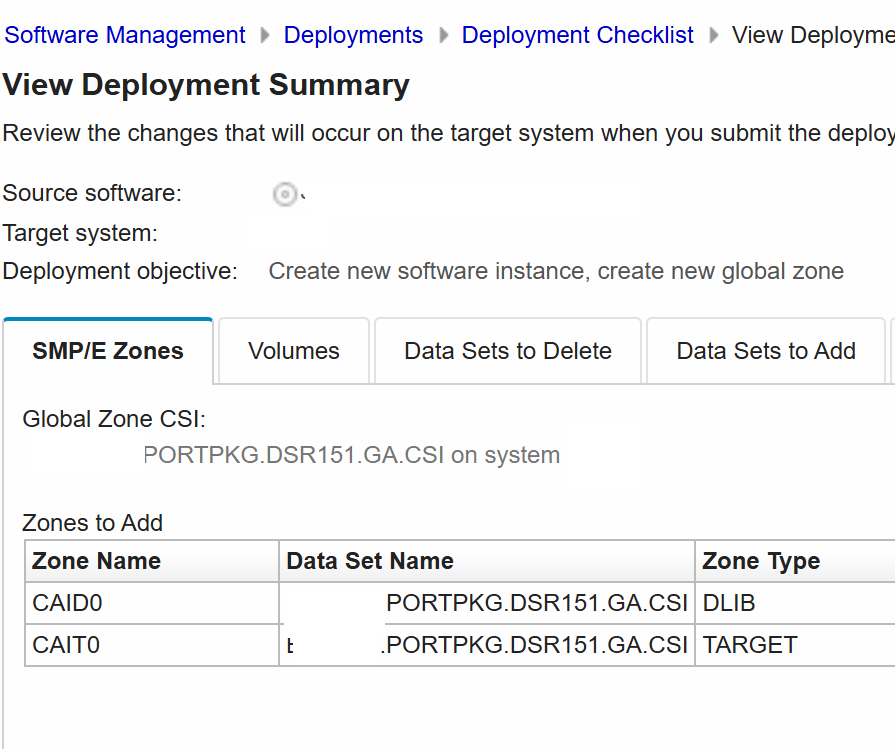Click the DLIB zone type cell
The image size is (895, 749).
(731, 604)
